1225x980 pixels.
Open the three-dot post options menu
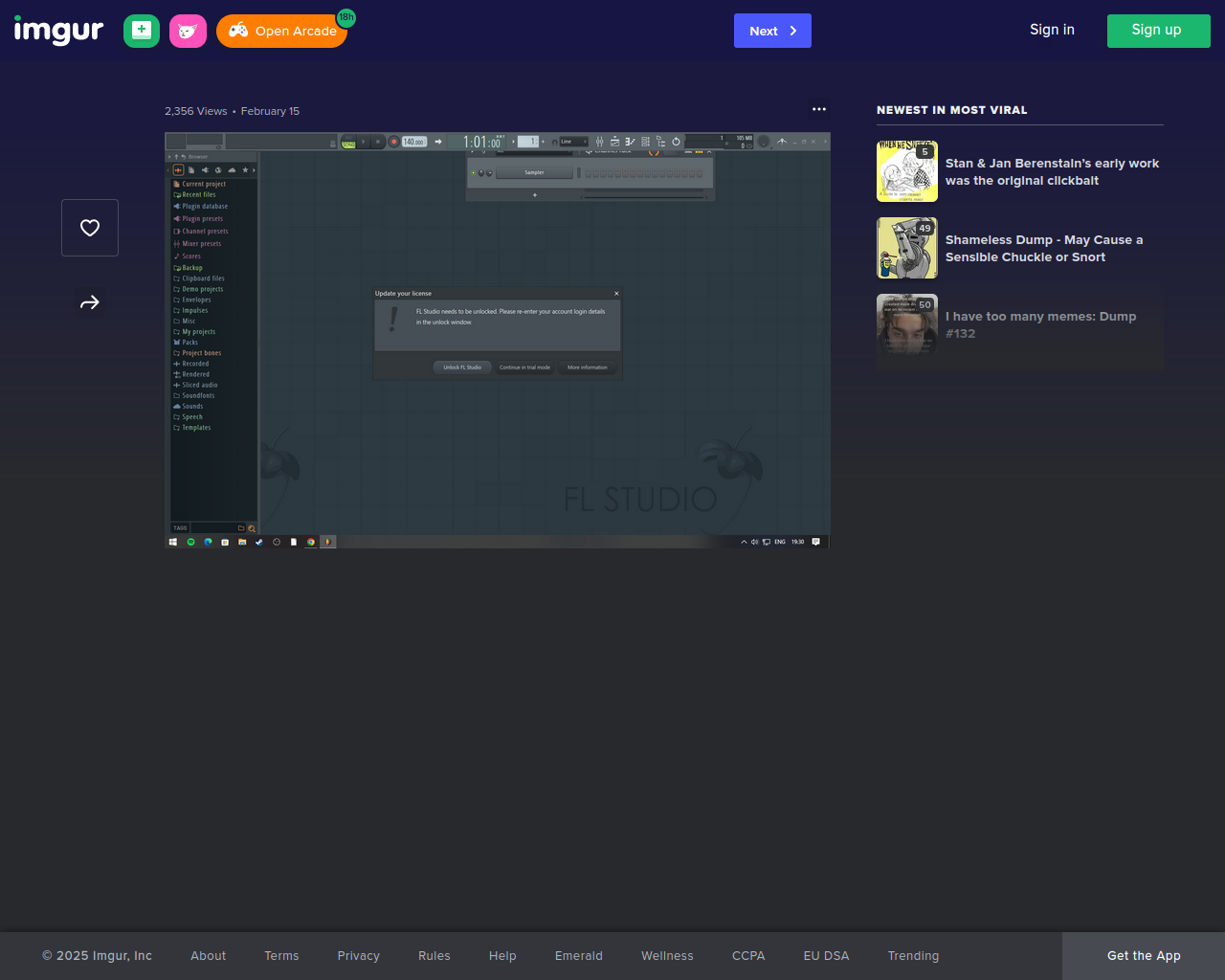(x=819, y=109)
